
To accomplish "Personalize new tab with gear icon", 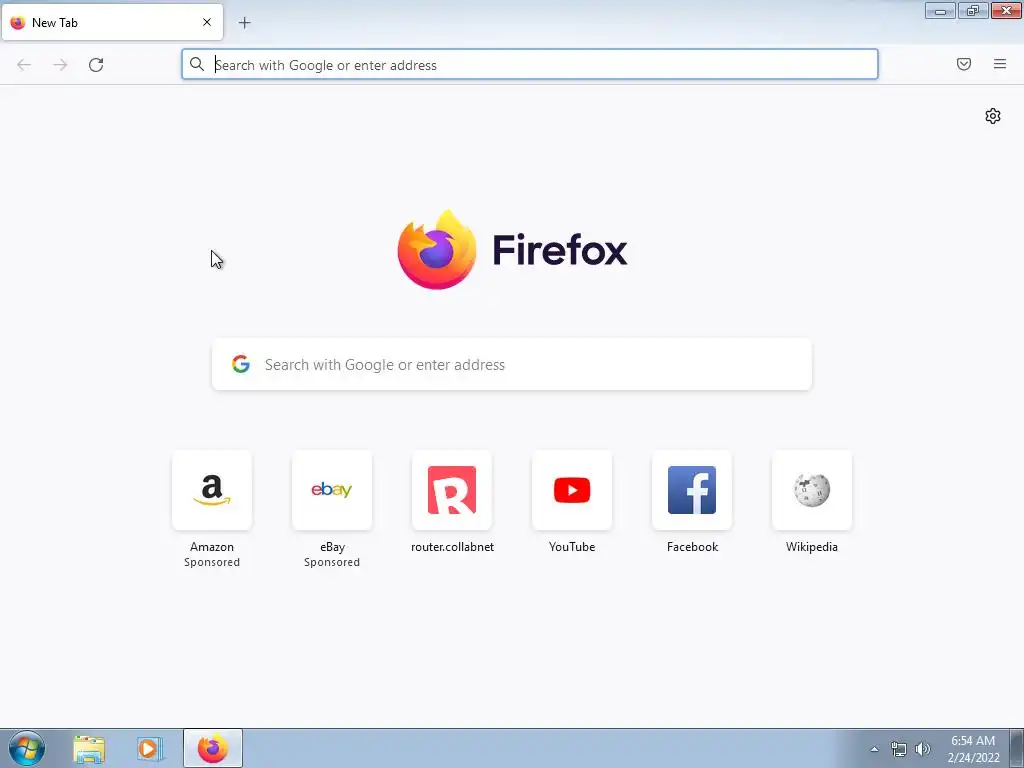I will 993,116.
